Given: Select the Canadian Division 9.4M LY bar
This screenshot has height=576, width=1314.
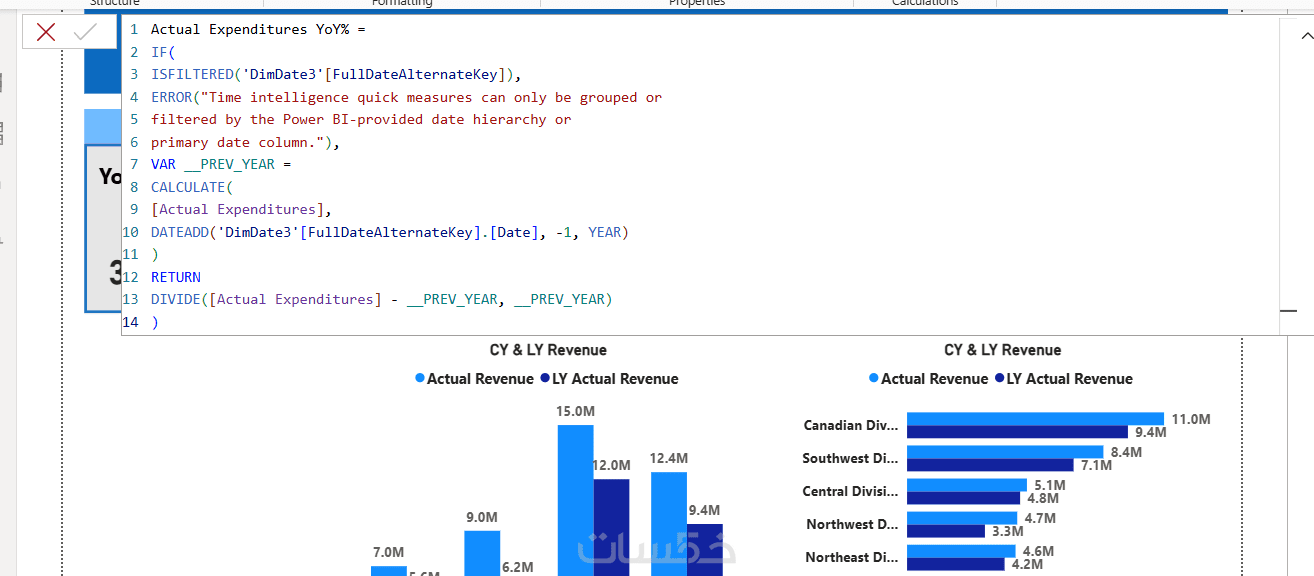Looking at the screenshot, I should click(x=1017, y=432).
